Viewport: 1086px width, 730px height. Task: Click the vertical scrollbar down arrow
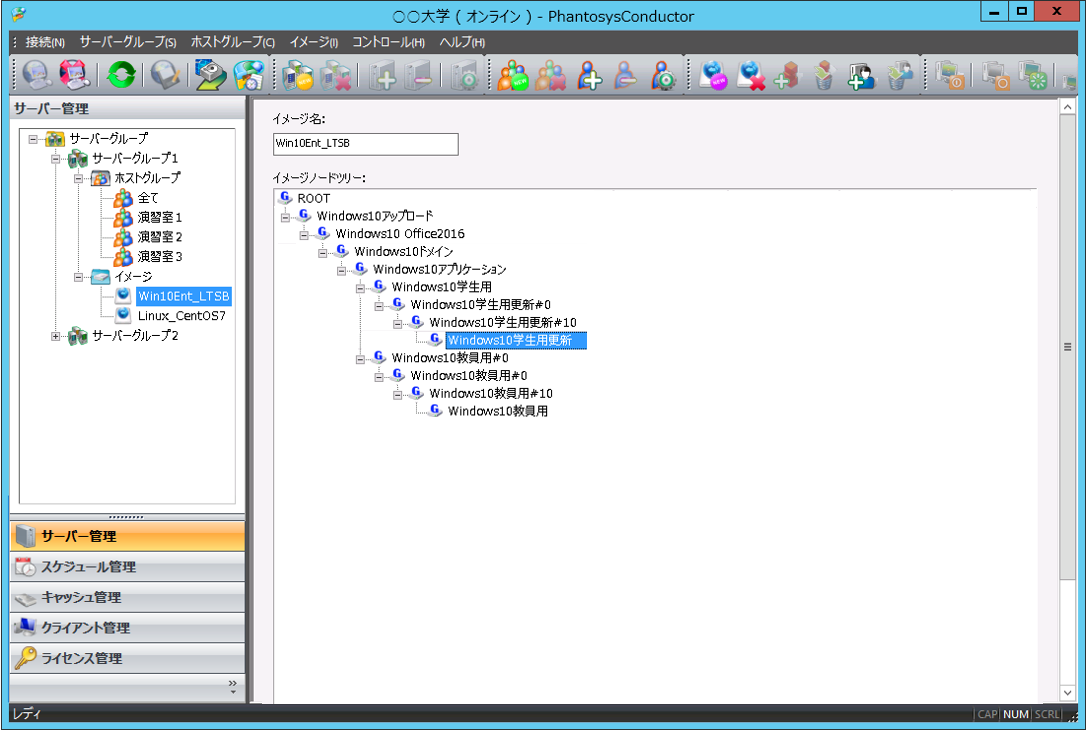pos(1067,693)
